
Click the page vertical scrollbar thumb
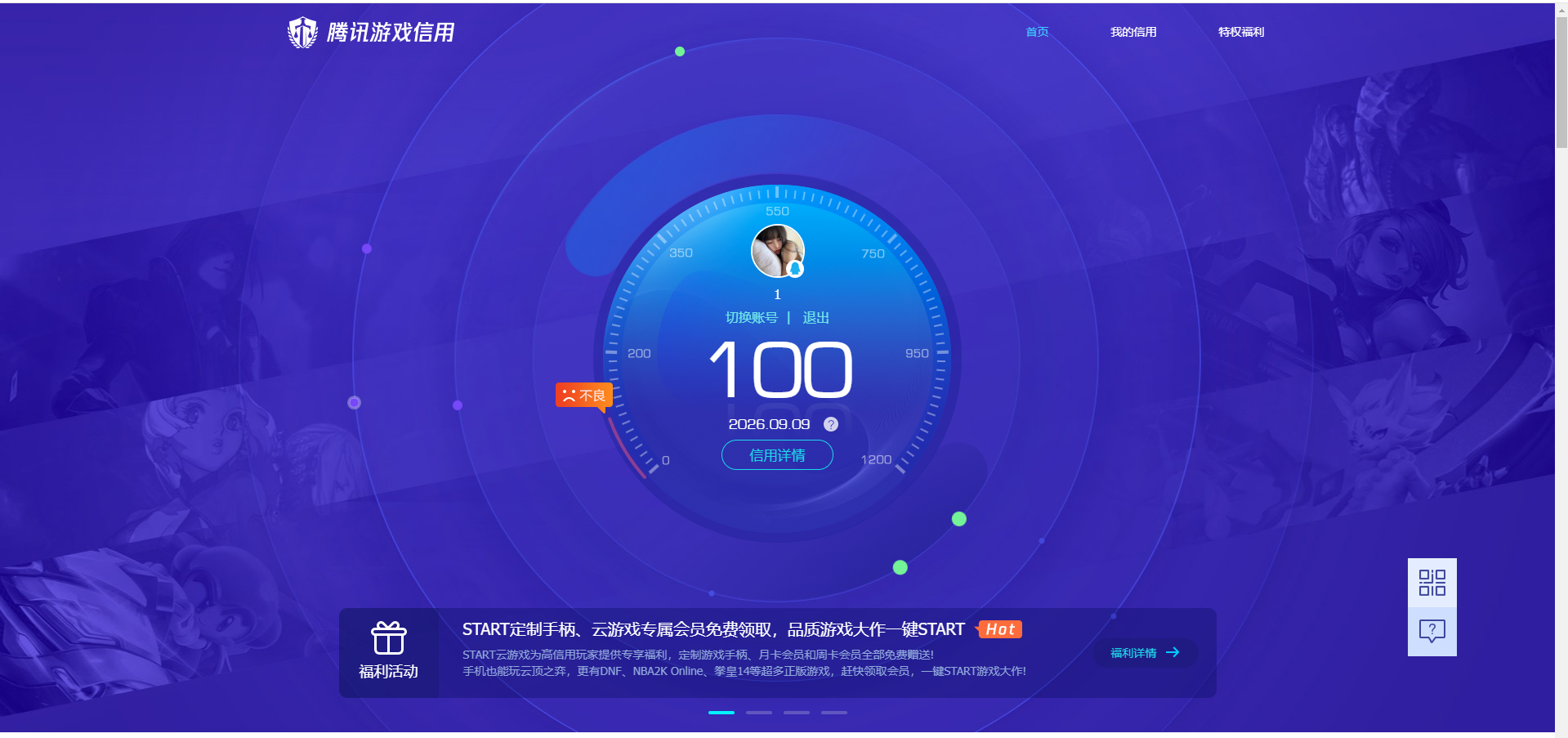click(1561, 82)
